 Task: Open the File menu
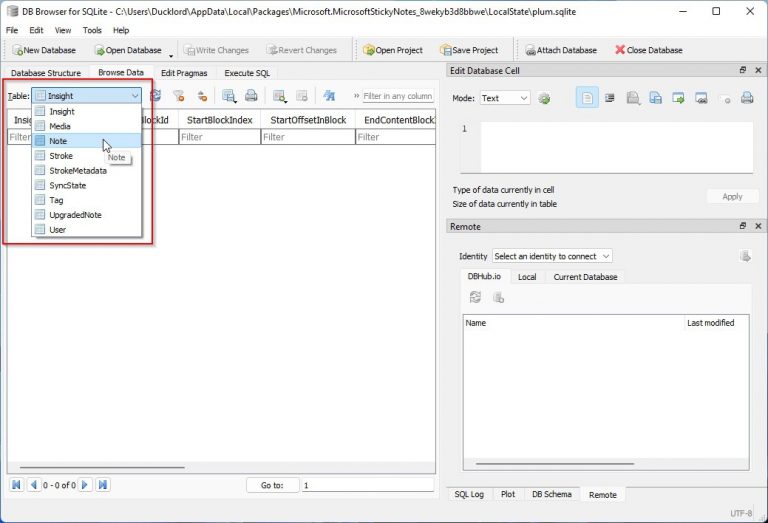(x=12, y=30)
